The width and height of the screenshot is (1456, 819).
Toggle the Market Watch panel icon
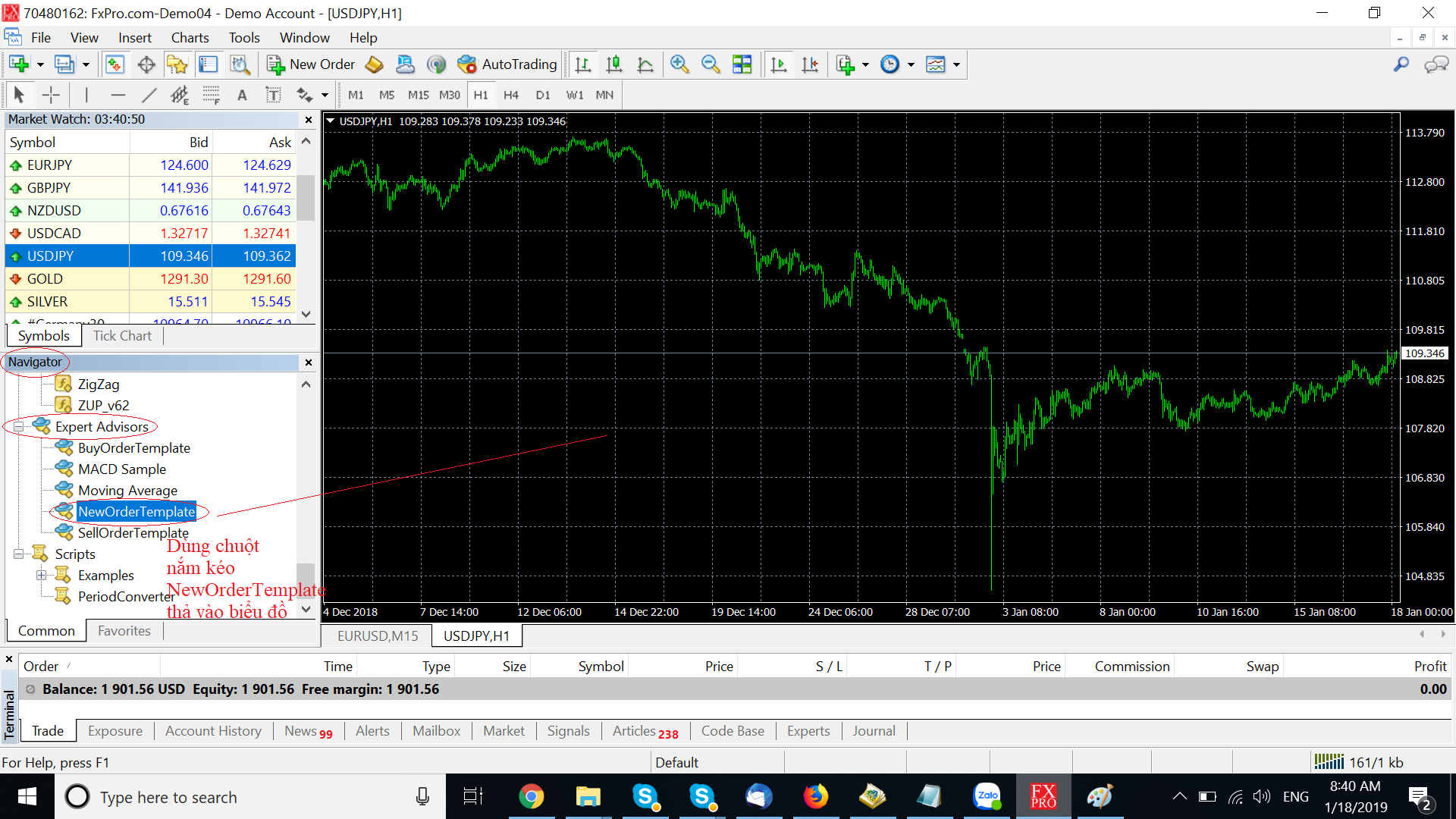coord(115,64)
